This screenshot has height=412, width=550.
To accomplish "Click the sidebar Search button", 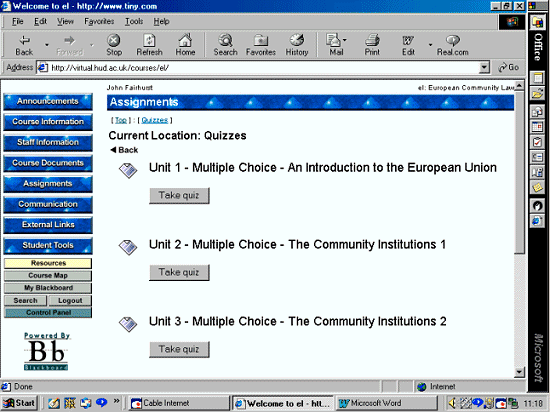I will (x=25, y=300).
